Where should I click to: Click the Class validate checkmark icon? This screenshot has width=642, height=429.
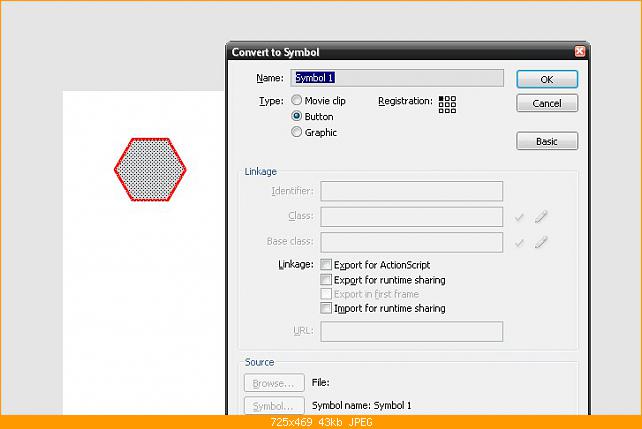(519, 217)
